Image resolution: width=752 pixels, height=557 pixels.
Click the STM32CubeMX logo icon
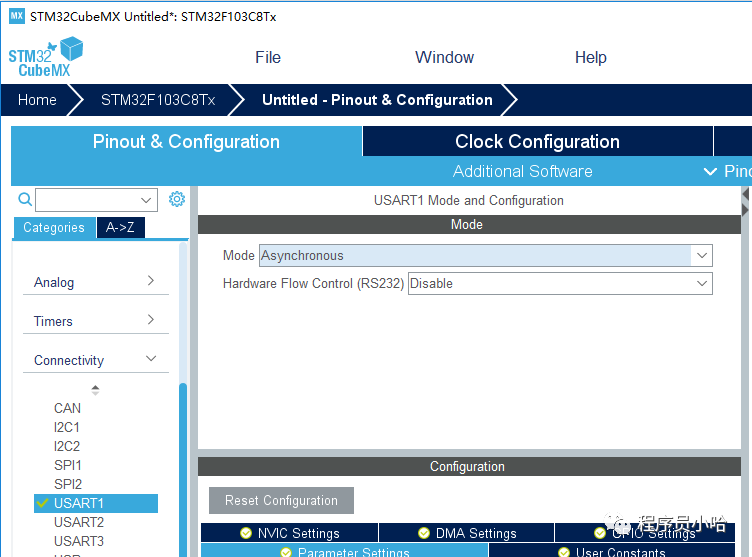point(45,57)
